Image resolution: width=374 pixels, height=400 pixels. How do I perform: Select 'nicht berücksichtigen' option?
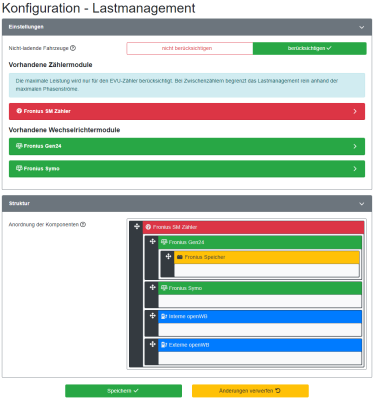190,48
